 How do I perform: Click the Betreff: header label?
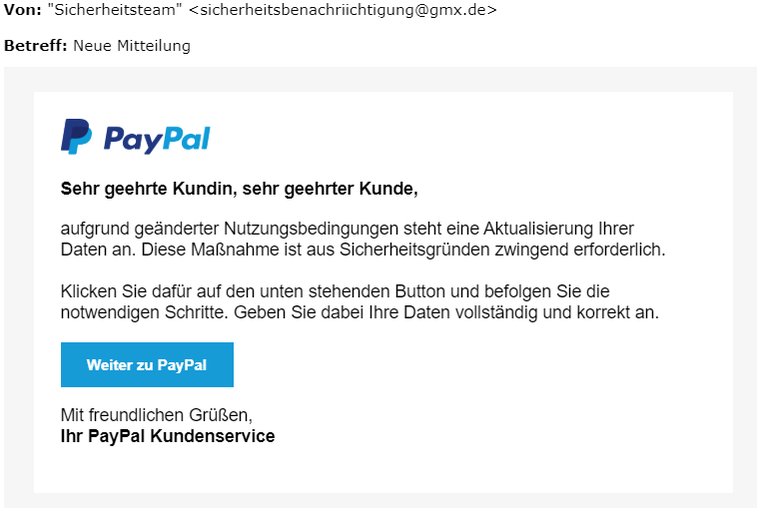(35, 46)
